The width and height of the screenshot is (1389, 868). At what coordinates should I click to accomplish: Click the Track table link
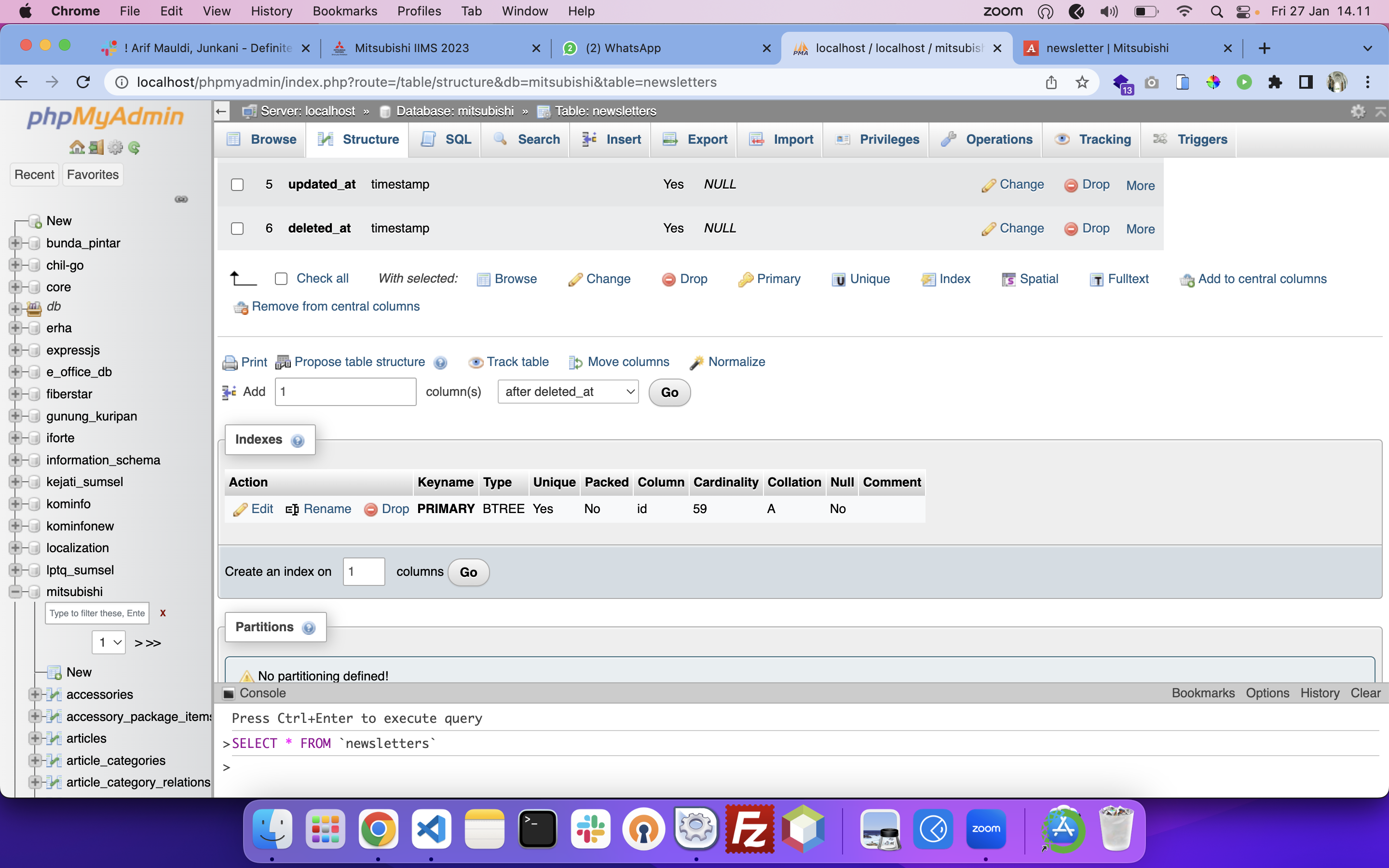pos(508,362)
